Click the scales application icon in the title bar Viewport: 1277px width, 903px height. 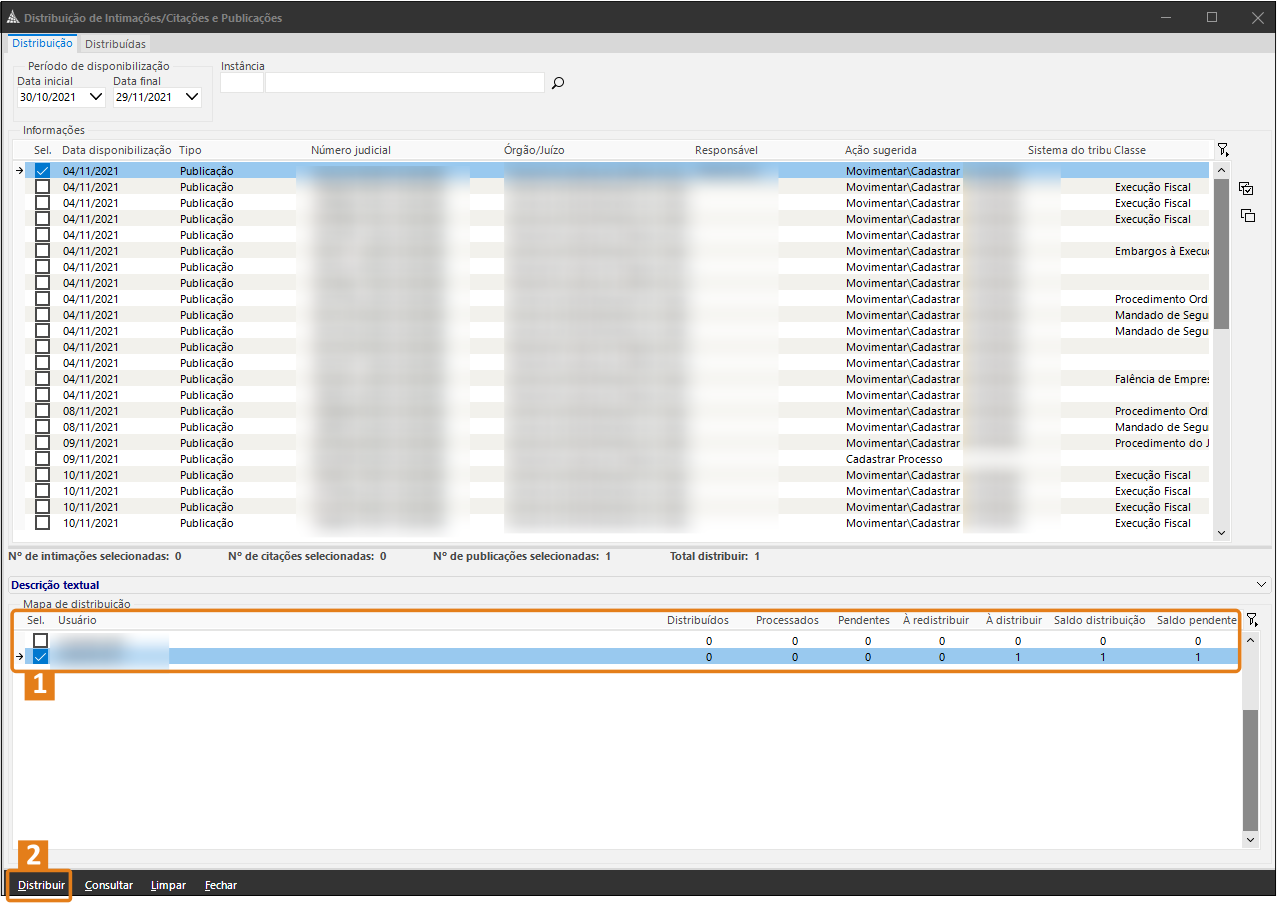pyautogui.click(x=14, y=17)
